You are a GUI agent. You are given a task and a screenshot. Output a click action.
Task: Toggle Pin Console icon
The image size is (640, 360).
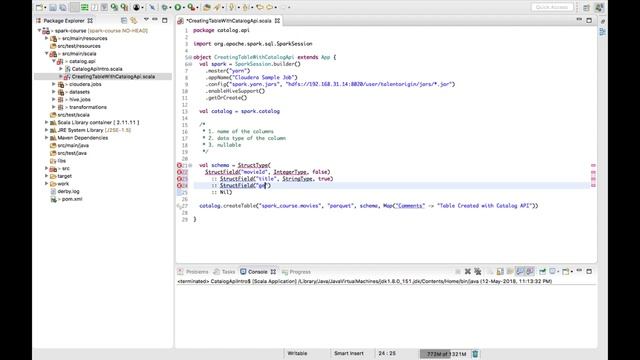point(542,271)
